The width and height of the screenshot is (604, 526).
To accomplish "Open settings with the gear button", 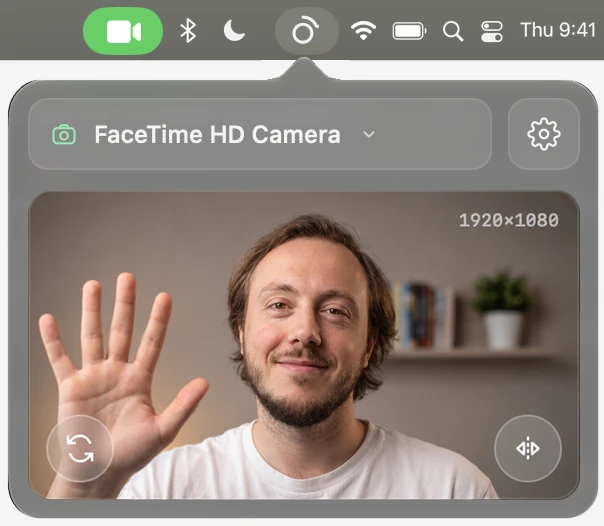I will coord(544,134).
